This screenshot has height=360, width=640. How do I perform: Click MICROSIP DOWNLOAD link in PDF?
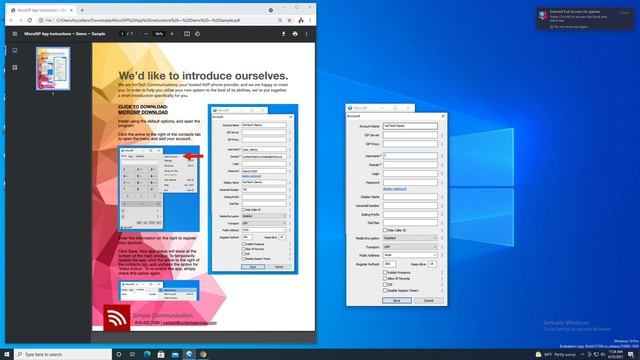143,112
